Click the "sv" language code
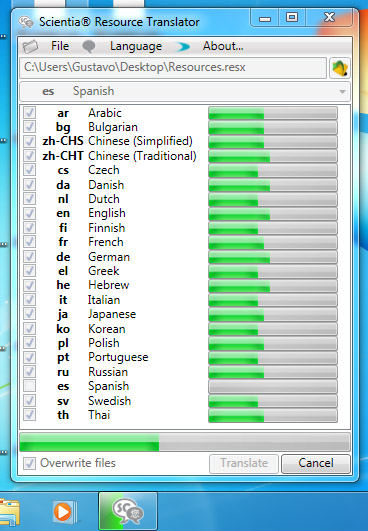The height and width of the screenshot is (531, 368). click(x=63, y=401)
